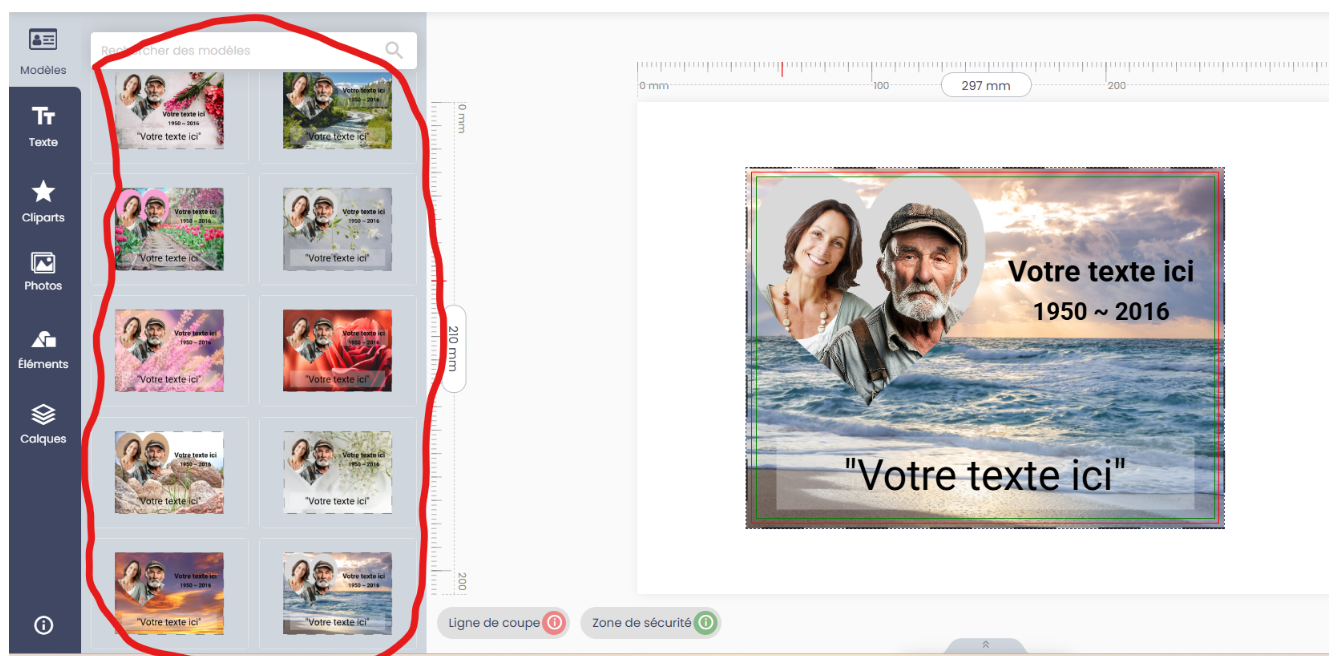Click the red Ligne de coupe info icon

(x=554, y=623)
